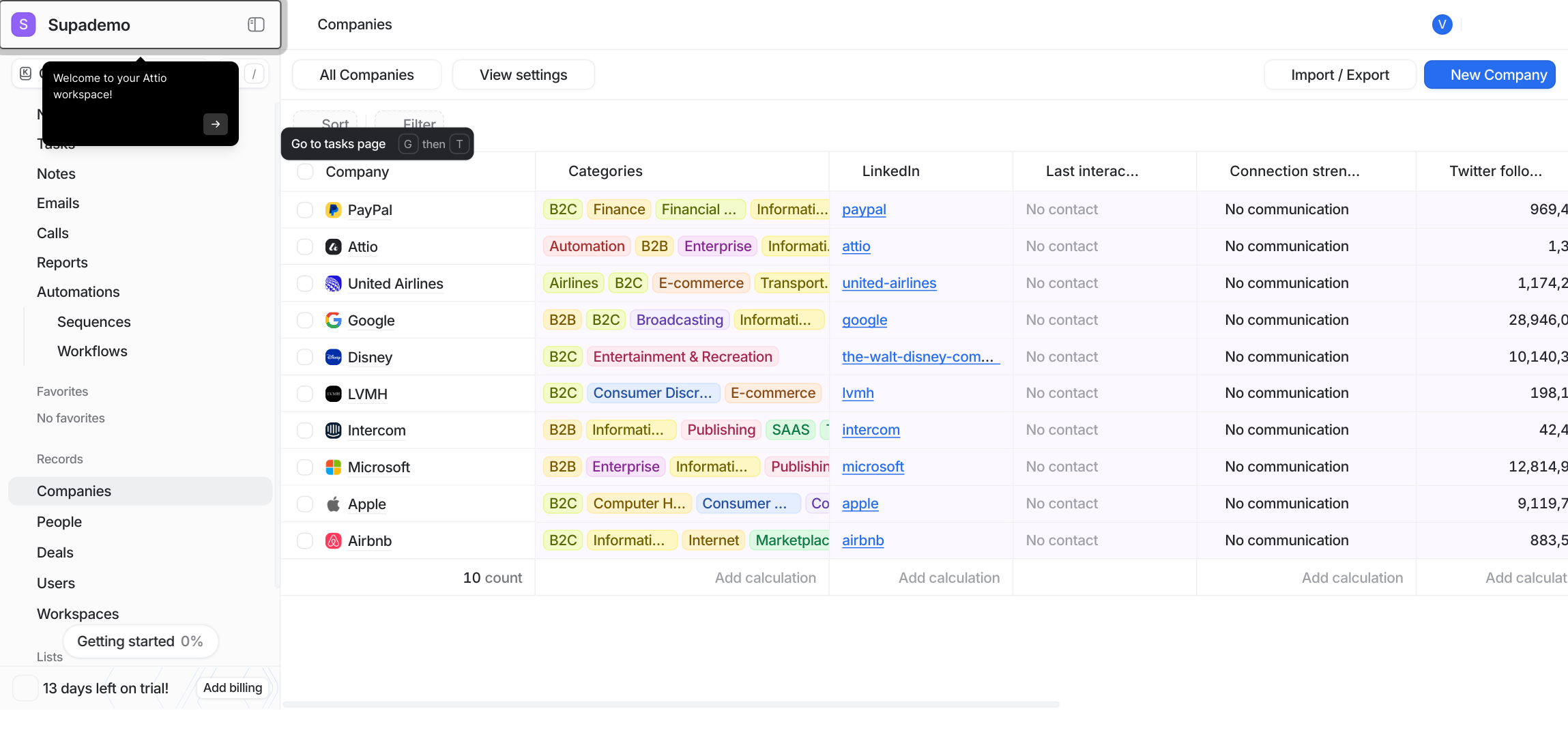Open the microsoft LinkedIn link
The height and width of the screenshot is (737, 1568).
click(873, 467)
